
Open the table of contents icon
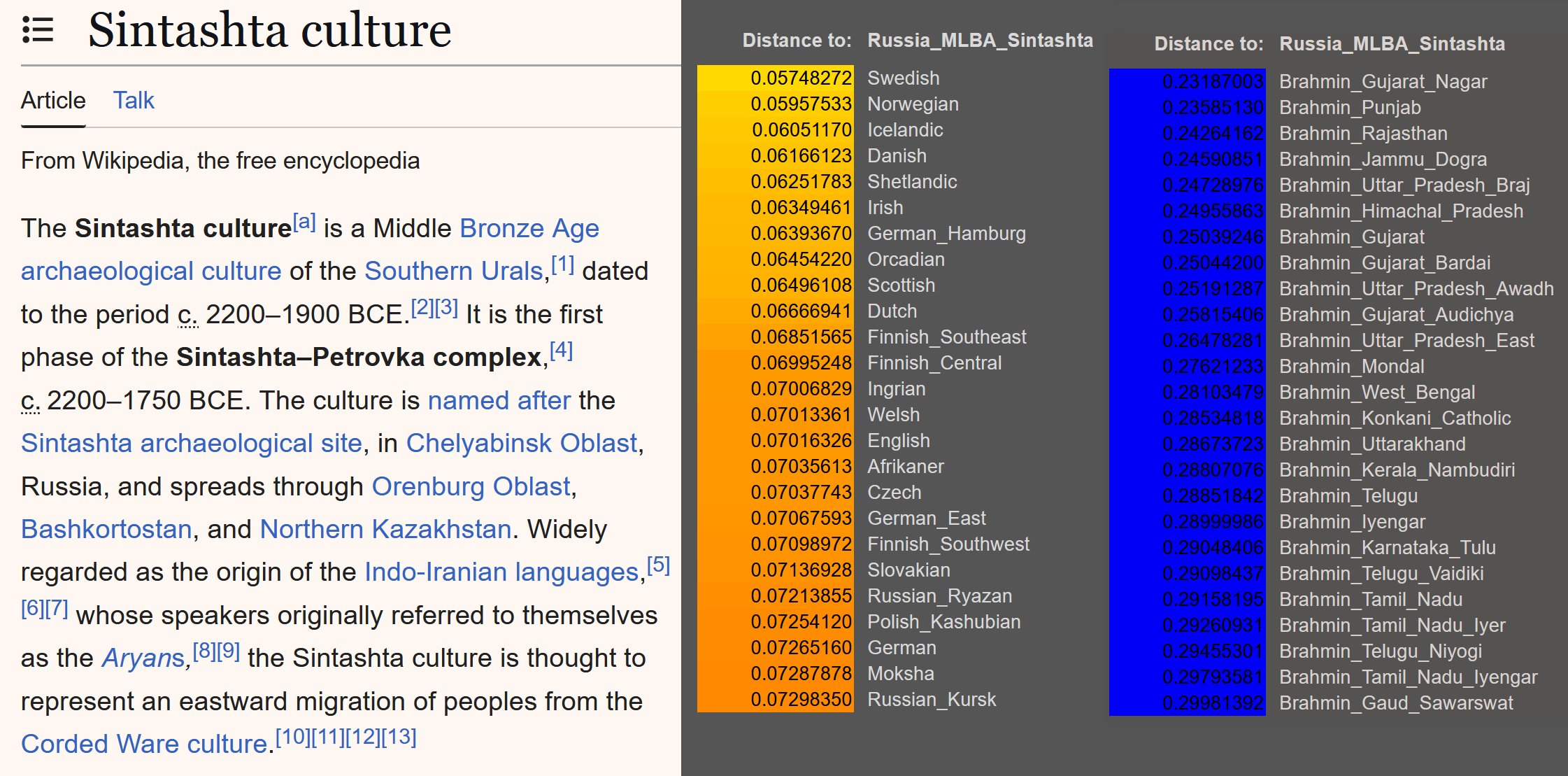pyautogui.click(x=38, y=30)
